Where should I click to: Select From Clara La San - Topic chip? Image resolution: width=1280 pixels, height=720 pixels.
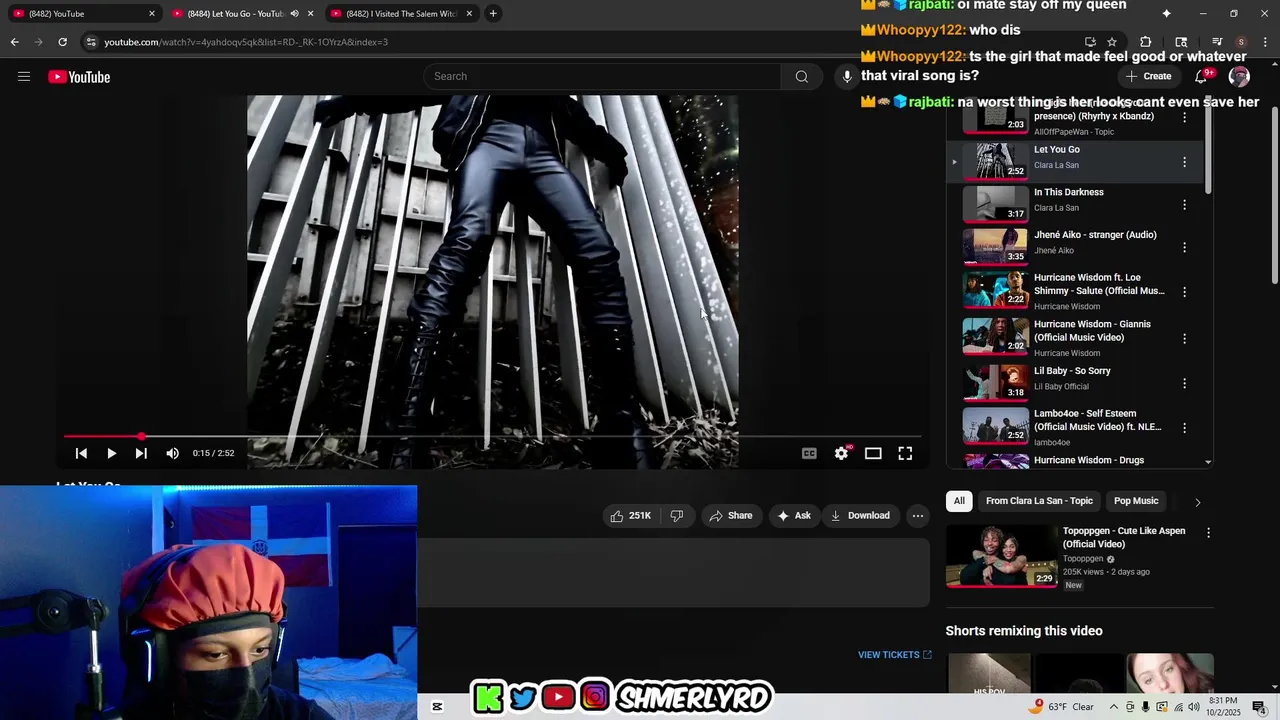pyautogui.click(x=1039, y=501)
